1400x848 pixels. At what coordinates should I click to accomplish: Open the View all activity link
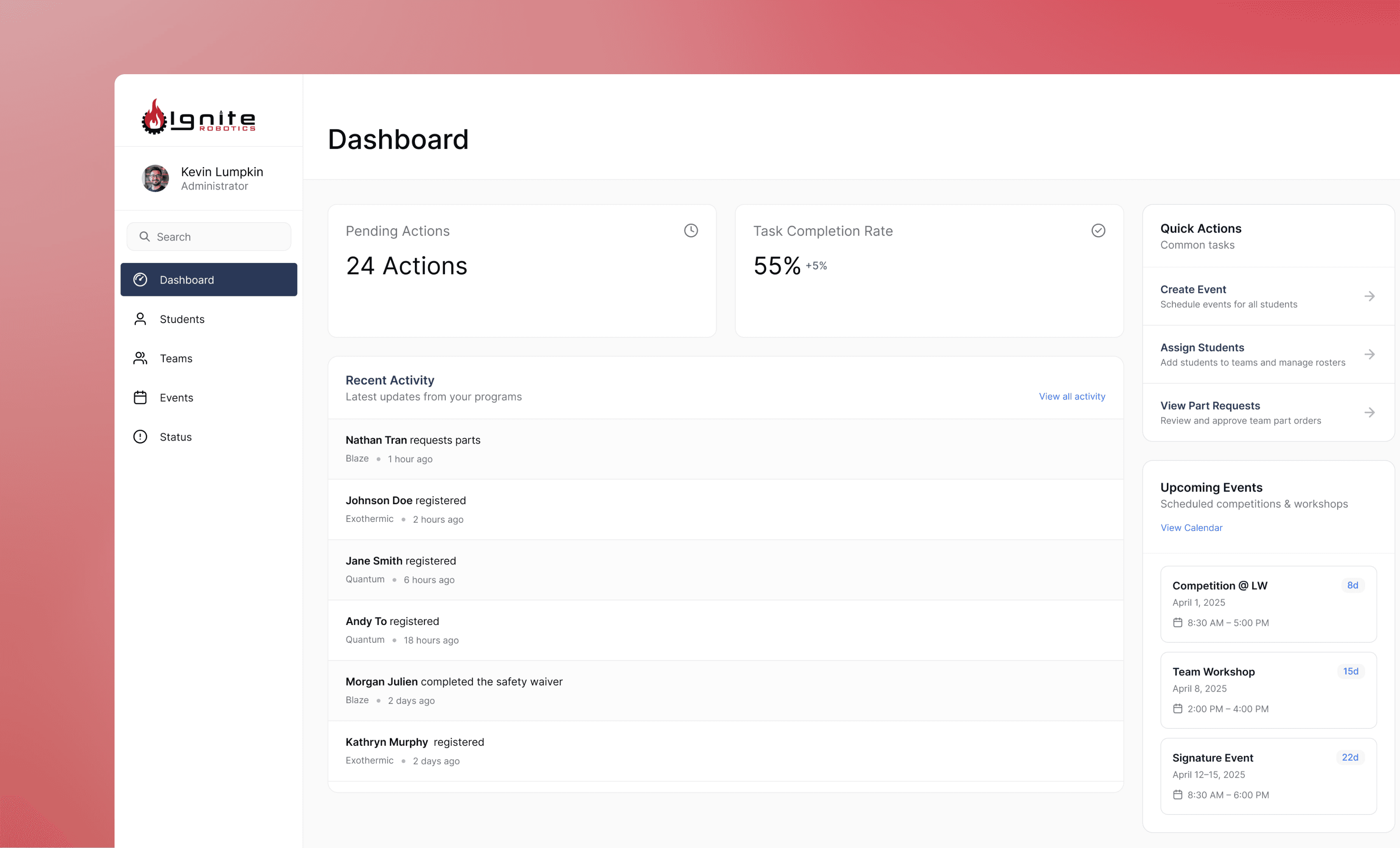(1072, 396)
